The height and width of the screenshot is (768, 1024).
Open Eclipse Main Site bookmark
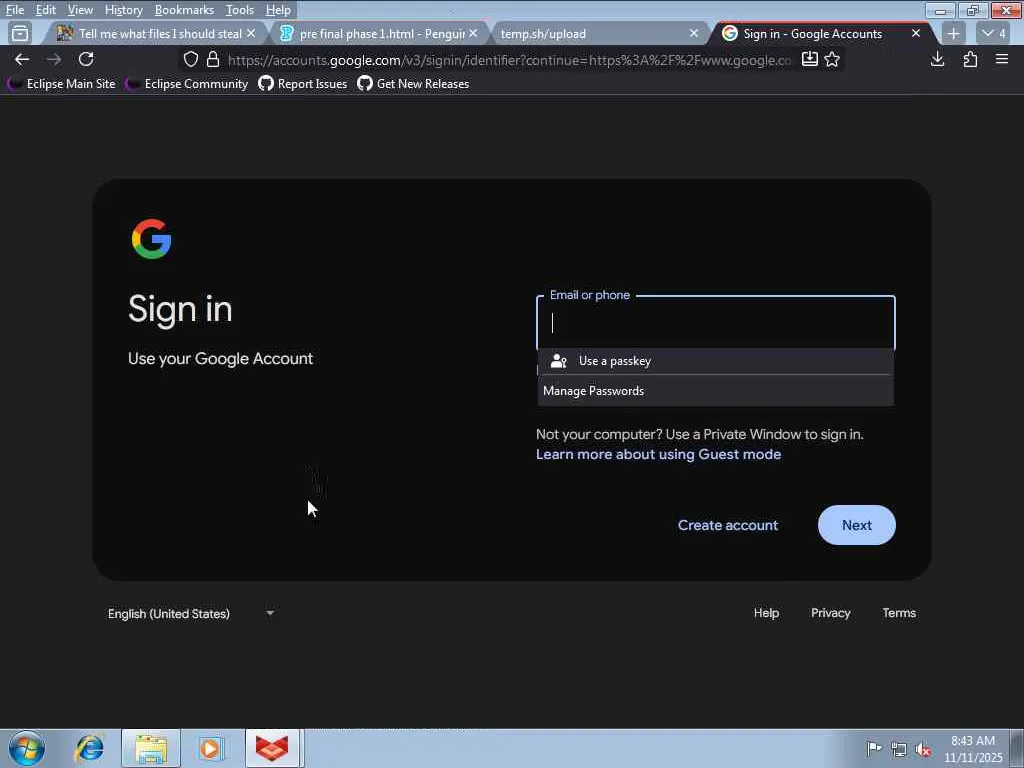coord(61,84)
